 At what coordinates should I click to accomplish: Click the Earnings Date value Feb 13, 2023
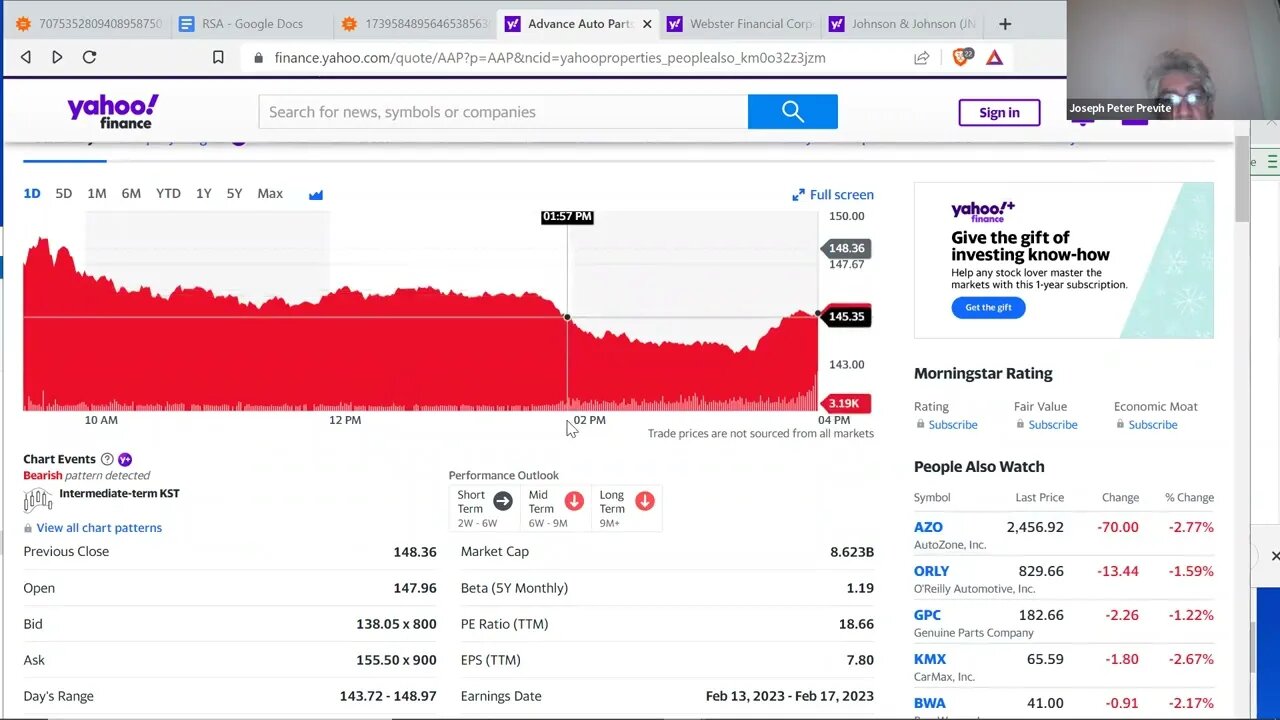tap(790, 696)
